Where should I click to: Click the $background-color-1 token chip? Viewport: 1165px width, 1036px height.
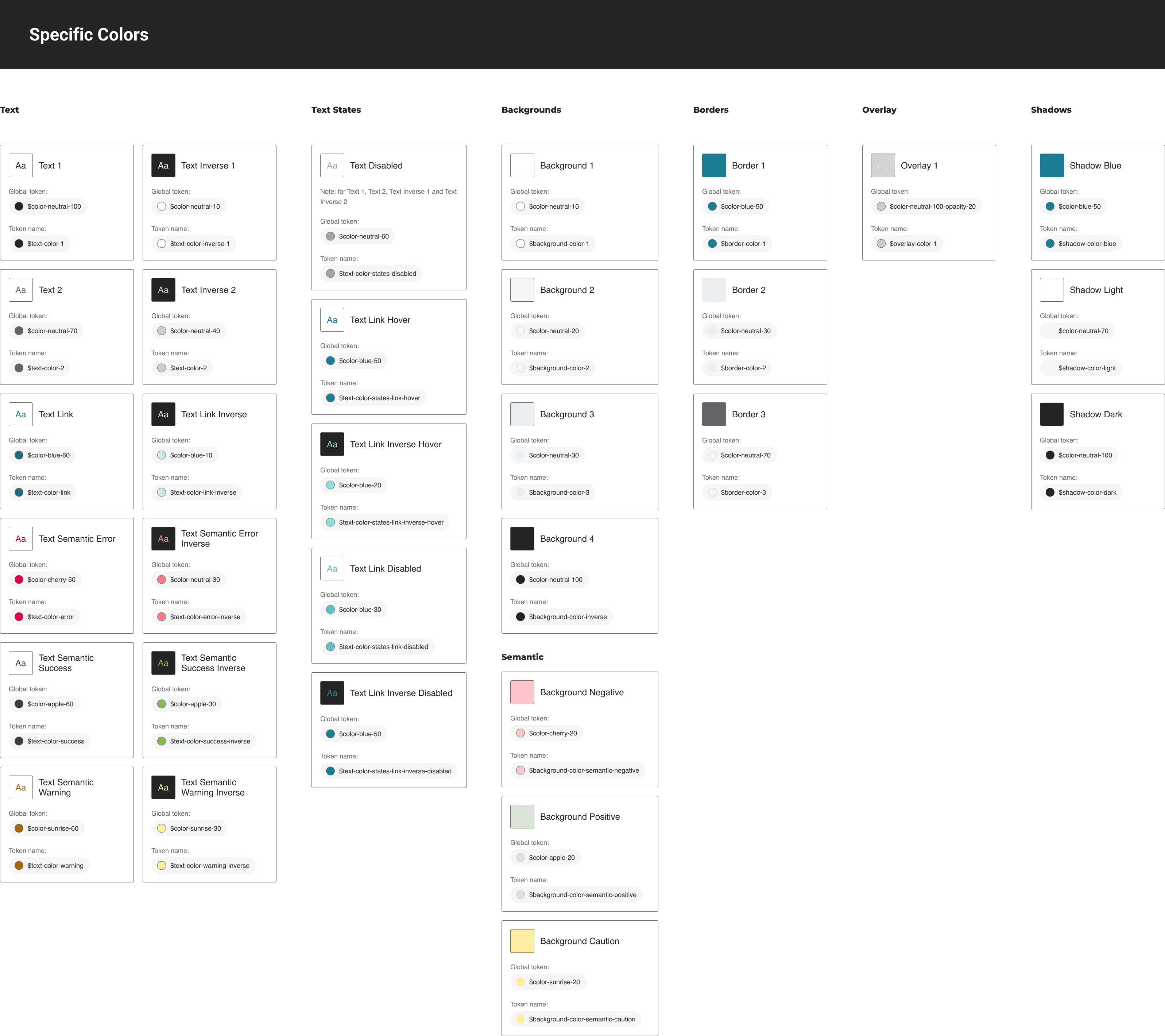click(553, 243)
